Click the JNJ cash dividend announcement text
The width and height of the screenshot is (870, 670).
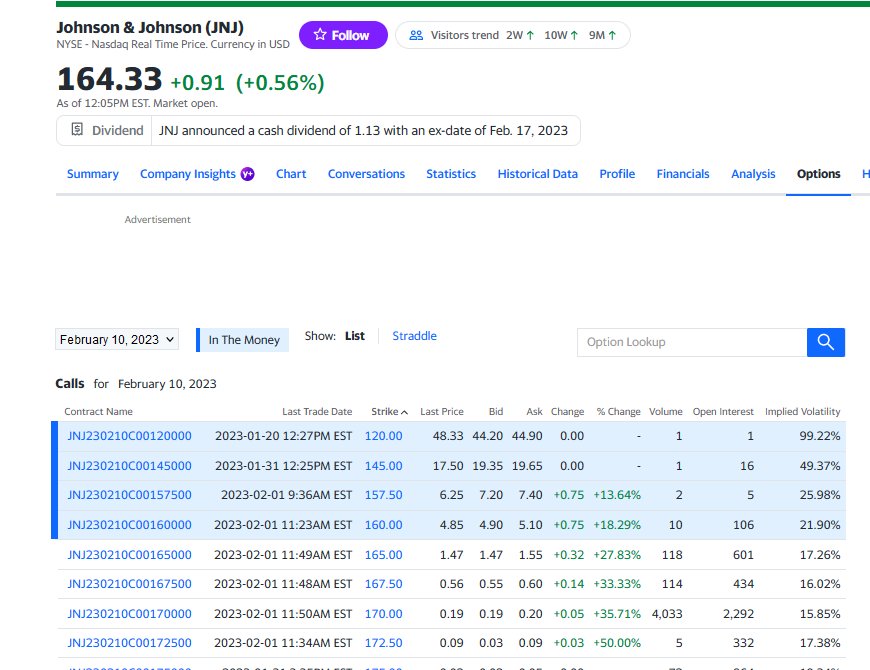[x=363, y=130]
